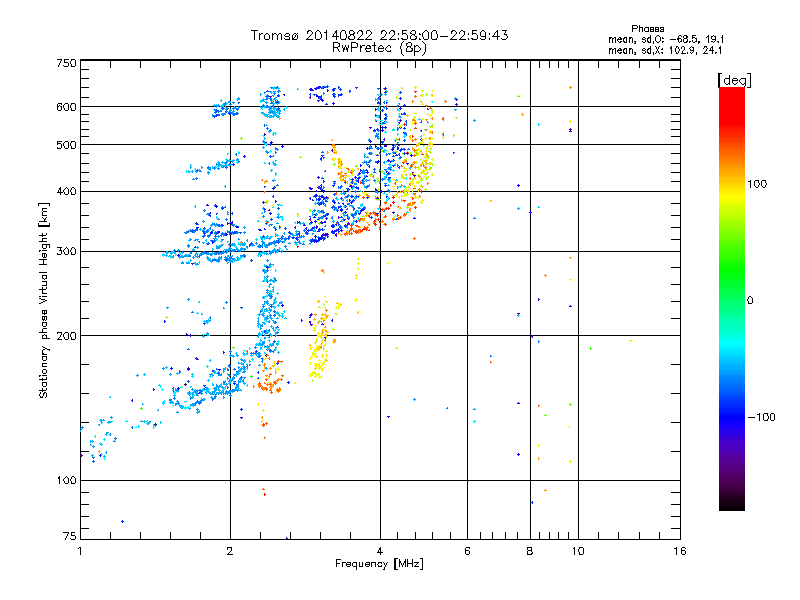Image resolution: width=800 pixels, height=600 pixels.
Task: Click the height axis tick label "600"
Action: (66, 107)
